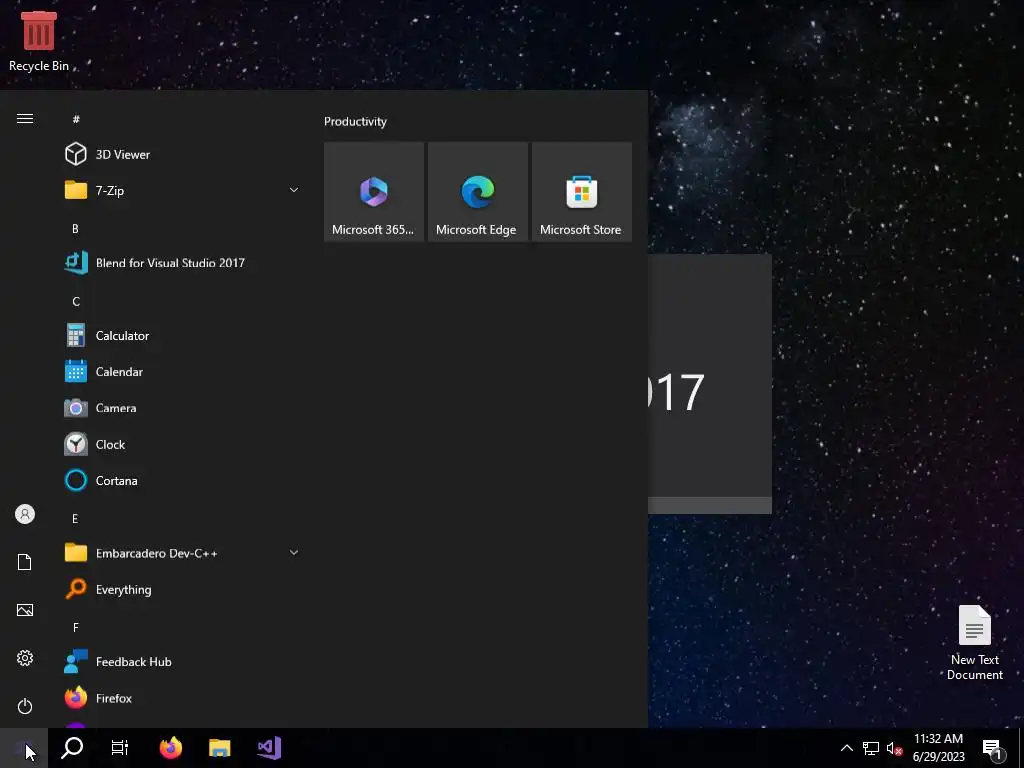Open the Action Center notifications icon
The image size is (1024, 768).
[x=992, y=749]
